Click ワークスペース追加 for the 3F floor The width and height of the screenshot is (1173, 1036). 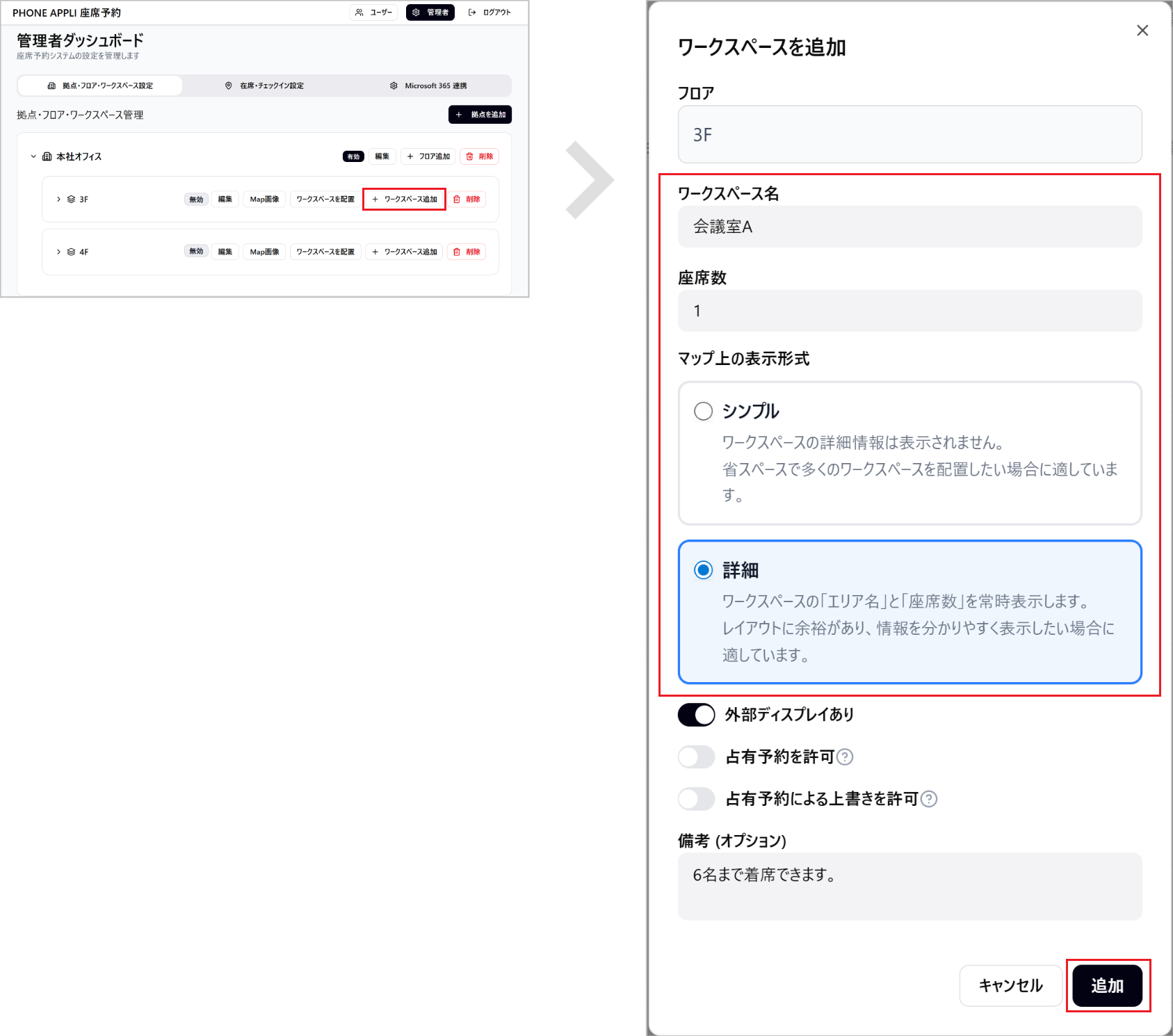tap(405, 200)
